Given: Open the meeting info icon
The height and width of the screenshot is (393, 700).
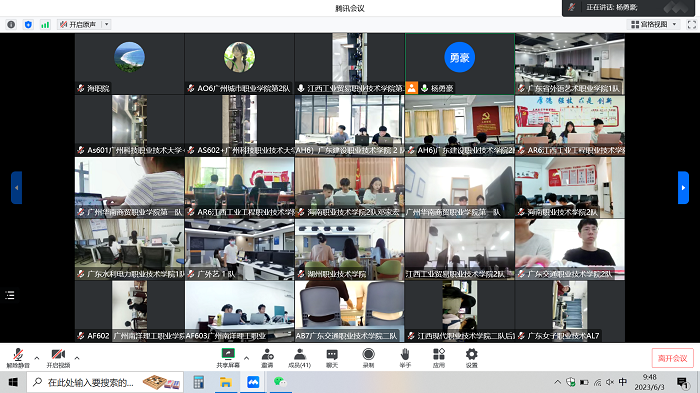Looking at the screenshot, I should pyautogui.click(x=11, y=25).
